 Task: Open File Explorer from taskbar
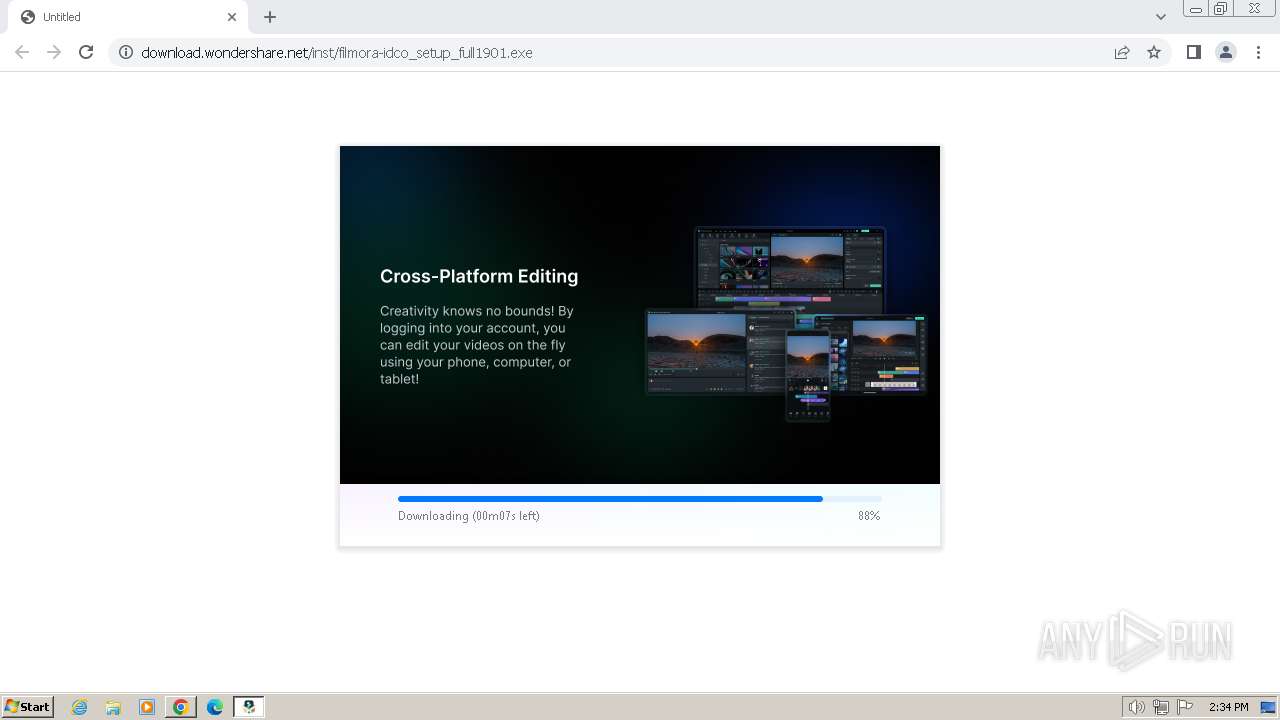pos(113,707)
